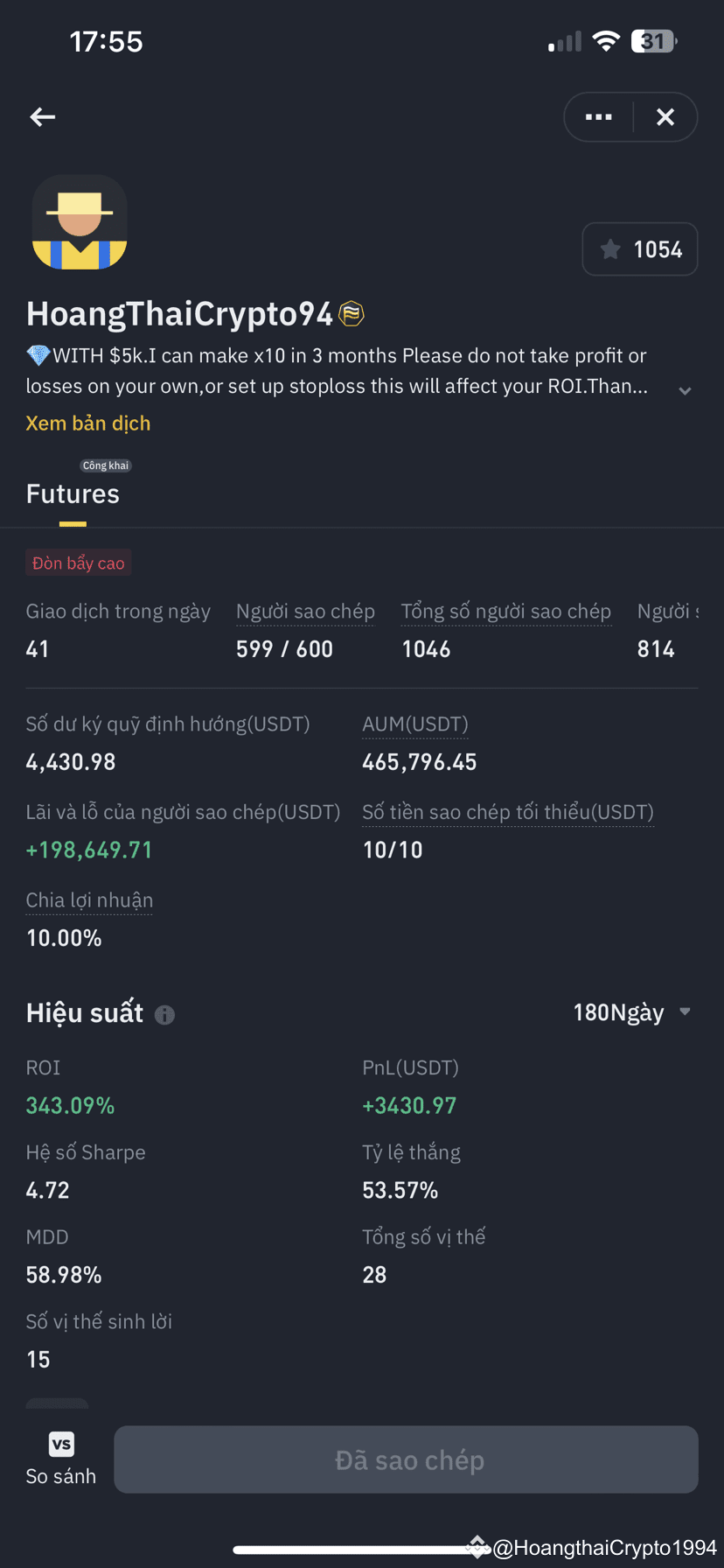Tap the 180Ngày dropdown arrow

pos(685,1011)
